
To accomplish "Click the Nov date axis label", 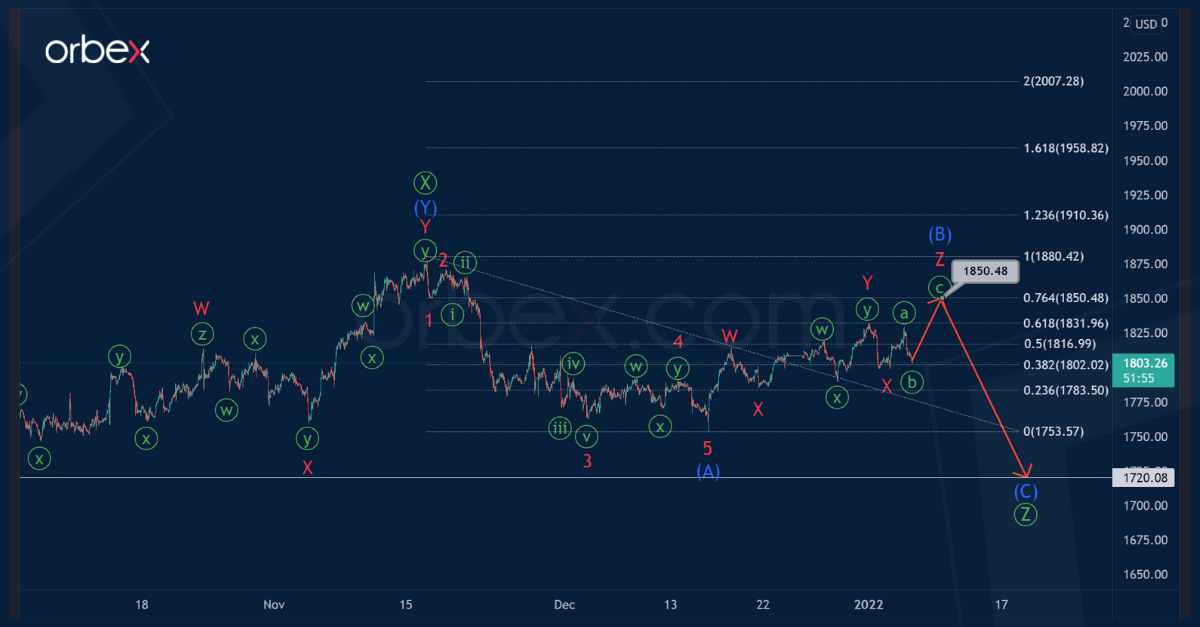I will click(274, 605).
